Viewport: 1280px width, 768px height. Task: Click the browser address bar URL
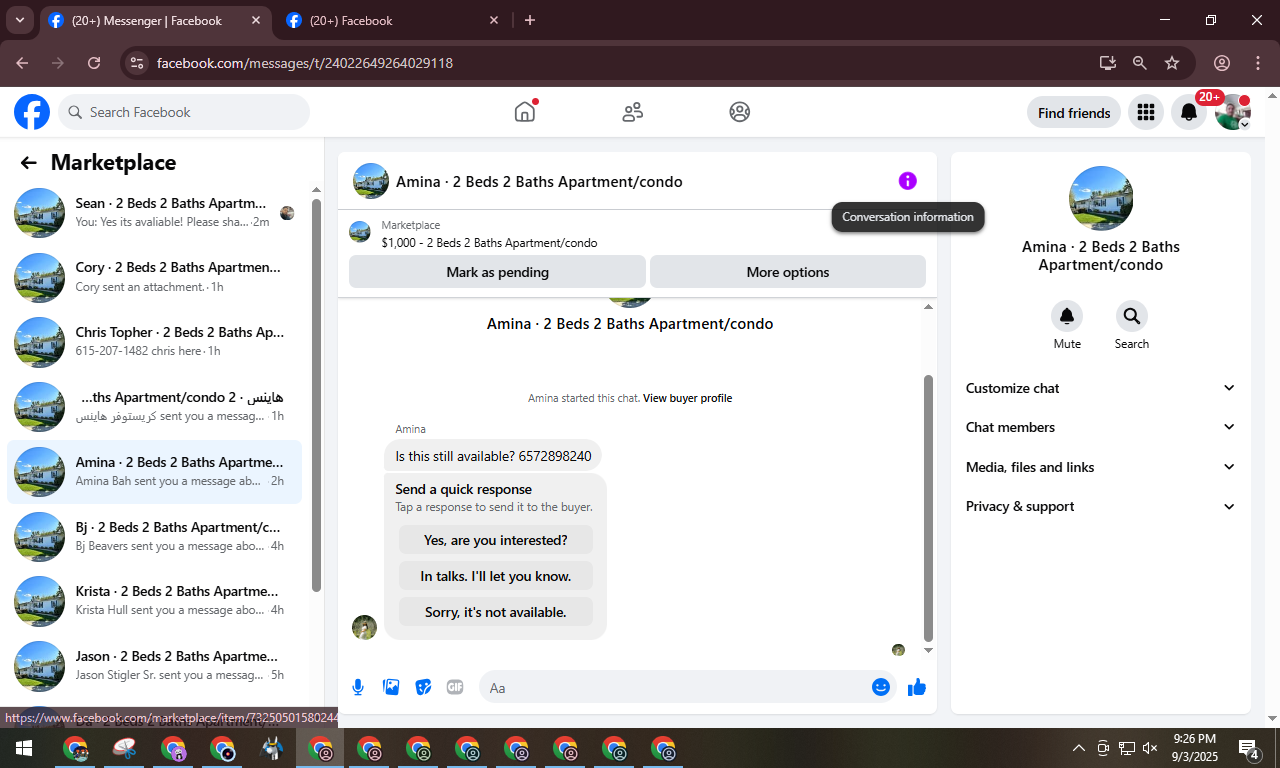tap(305, 63)
